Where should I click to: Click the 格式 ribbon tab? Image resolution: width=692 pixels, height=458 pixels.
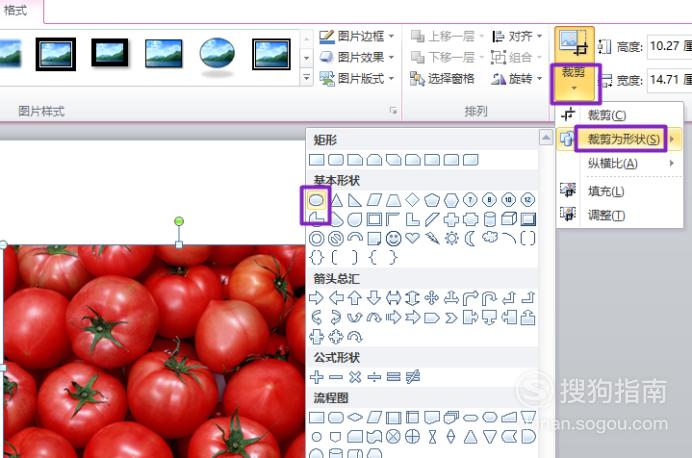click(15, 10)
